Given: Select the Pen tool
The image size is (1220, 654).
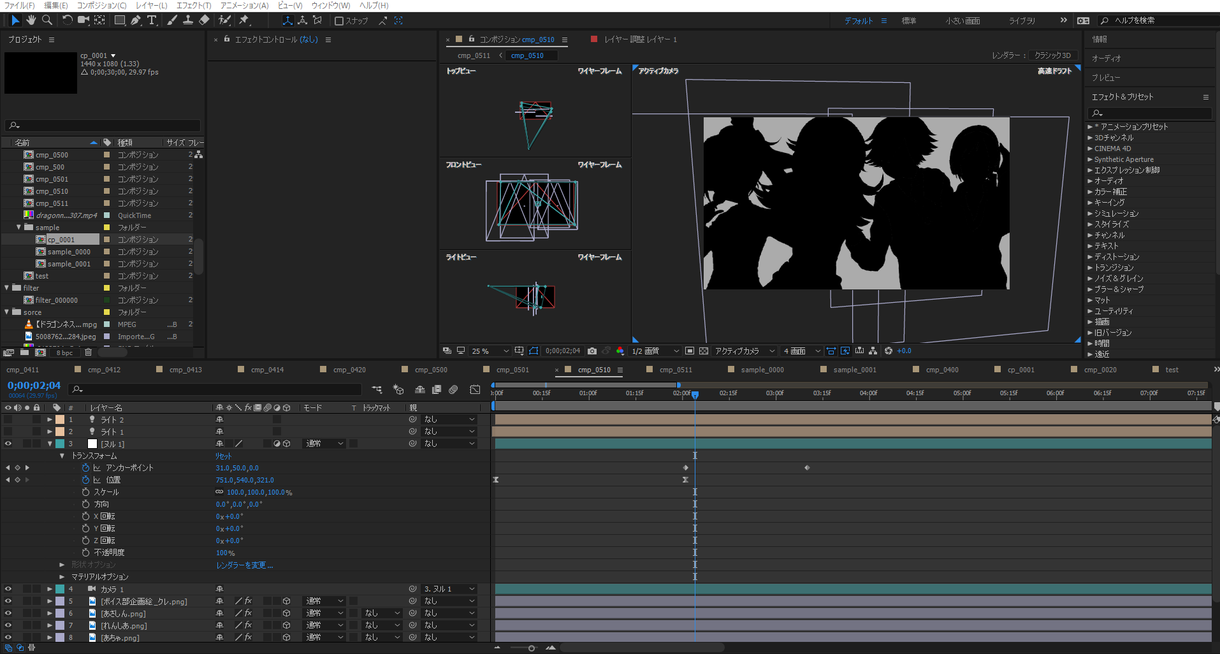Looking at the screenshot, I should pyautogui.click(x=137, y=20).
